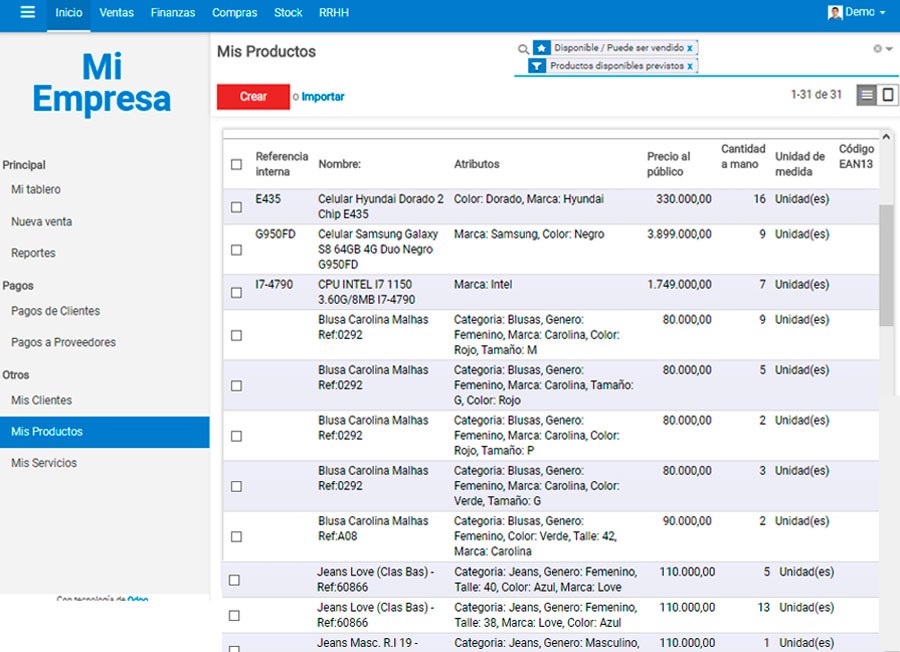Click price '1.749.000,00'
The height and width of the screenshot is (652, 900).
coord(680,285)
